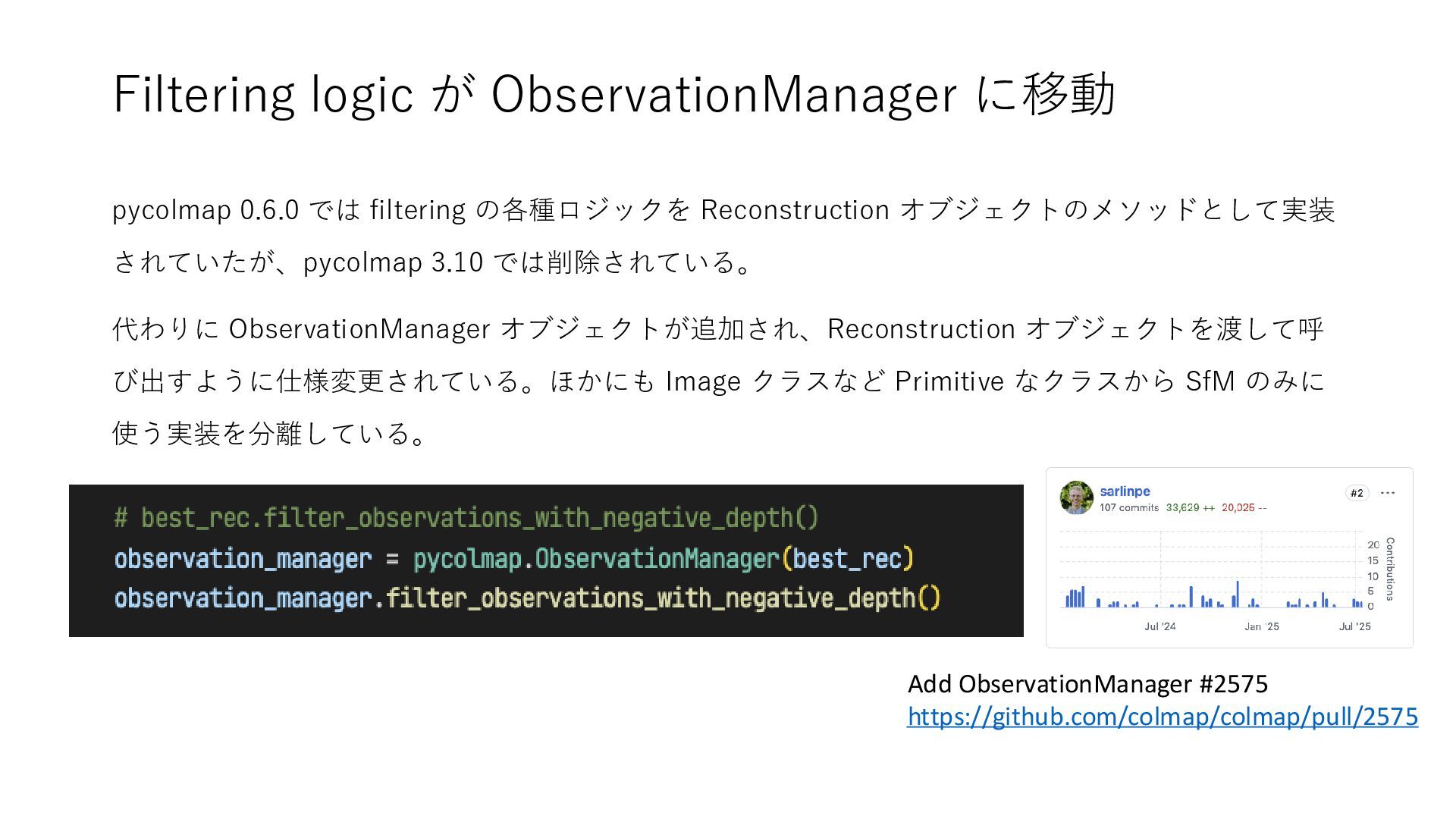The width and height of the screenshot is (1456, 819).
Task: Click the 33,629 ++ additions count
Action: tap(1190, 508)
